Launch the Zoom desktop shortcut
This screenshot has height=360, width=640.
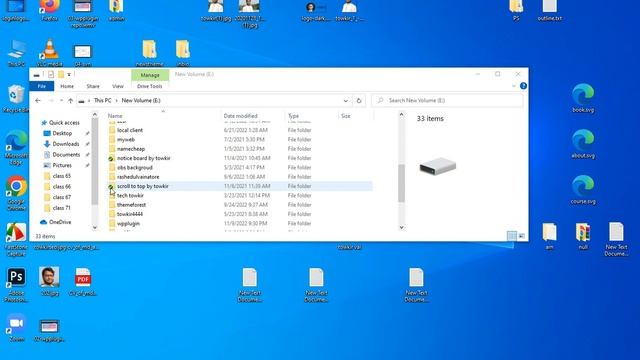(16, 328)
